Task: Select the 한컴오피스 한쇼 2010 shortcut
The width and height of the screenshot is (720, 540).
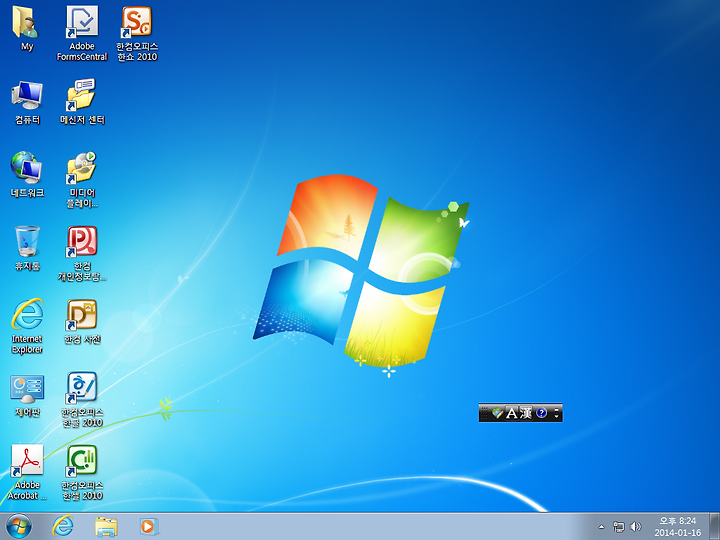Action: click(x=137, y=33)
